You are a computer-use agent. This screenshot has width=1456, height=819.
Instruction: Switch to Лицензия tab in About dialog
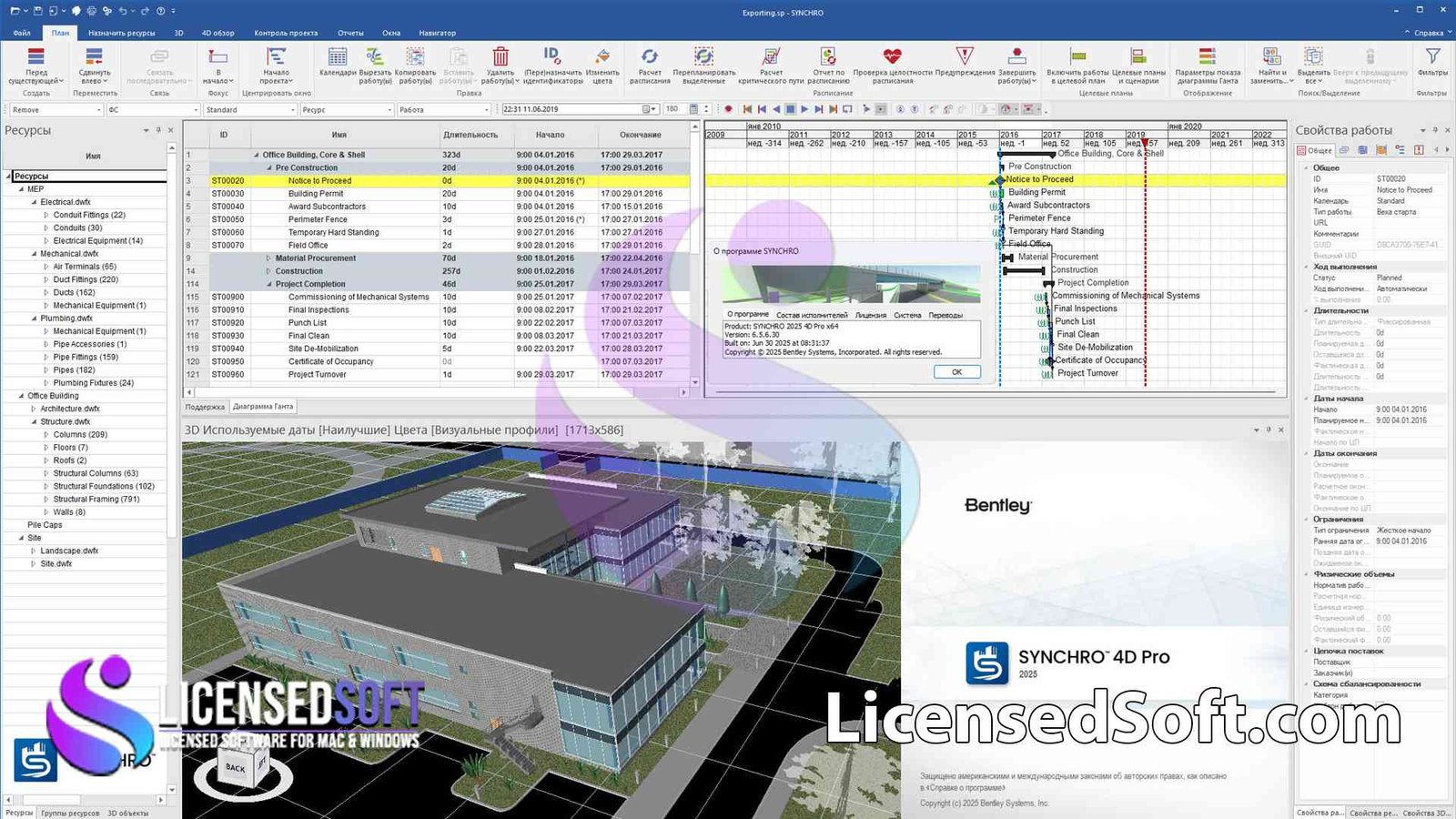click(x=870, y=315)
